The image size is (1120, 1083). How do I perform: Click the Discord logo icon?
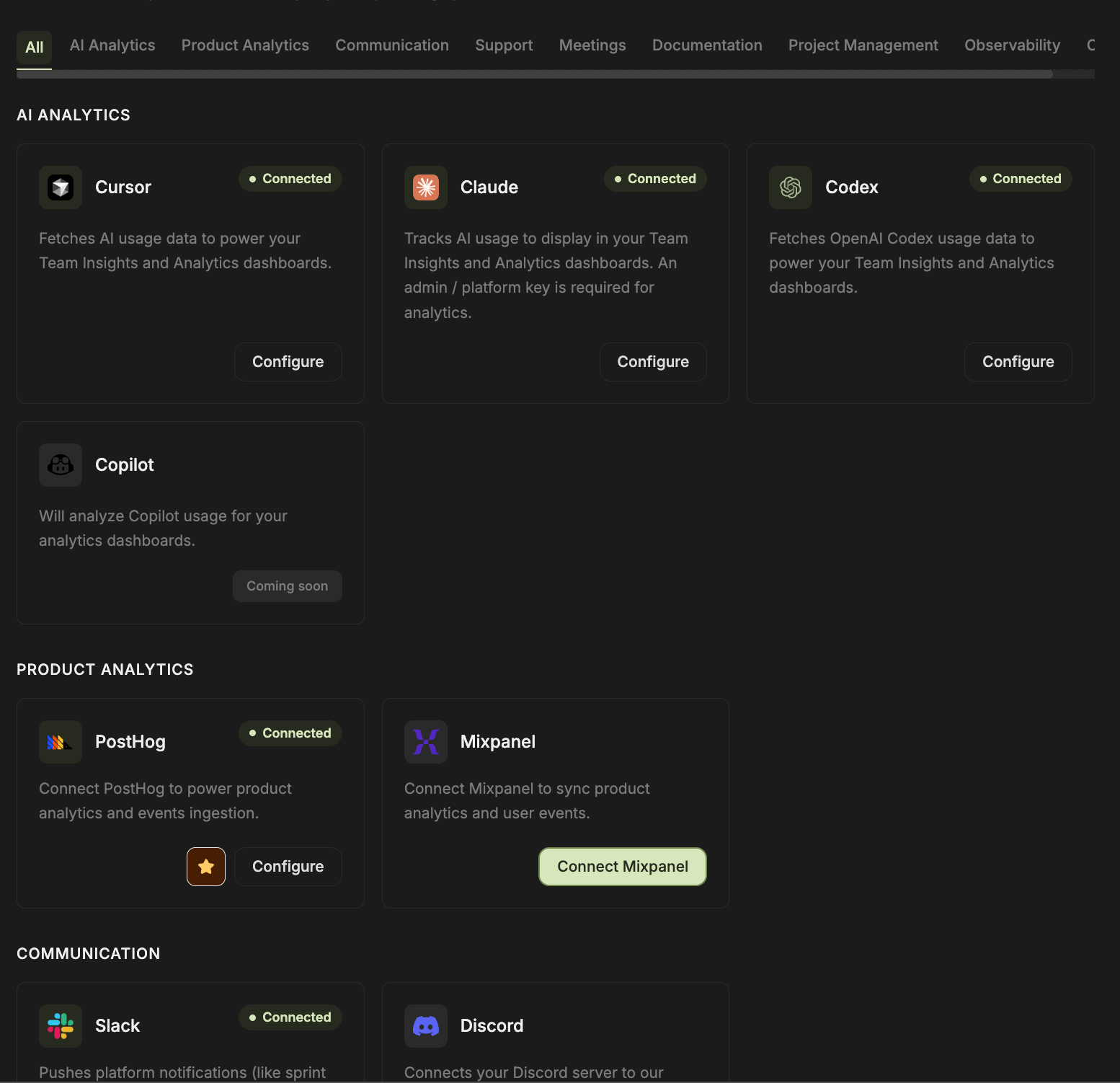[426, 1026]
